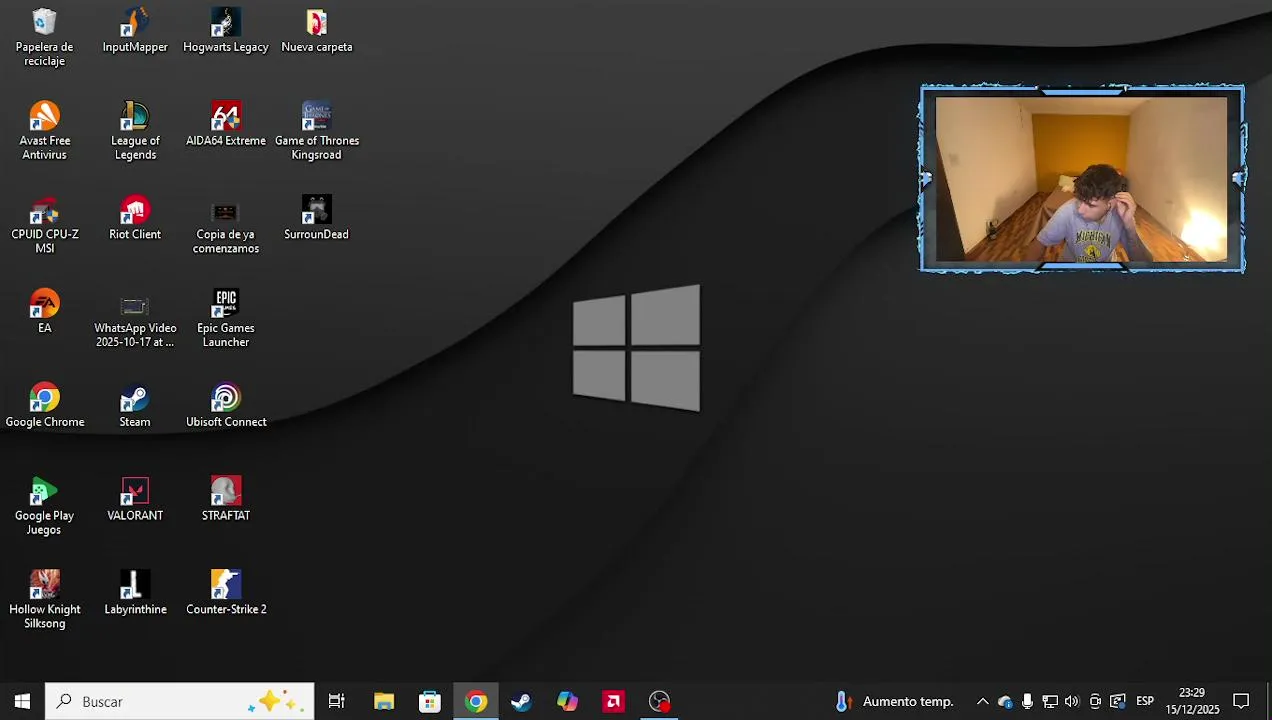This screenshot has width=1272, height=720.
Task: Open Microsoft Store from the taskbar
Action: (430, 701)
